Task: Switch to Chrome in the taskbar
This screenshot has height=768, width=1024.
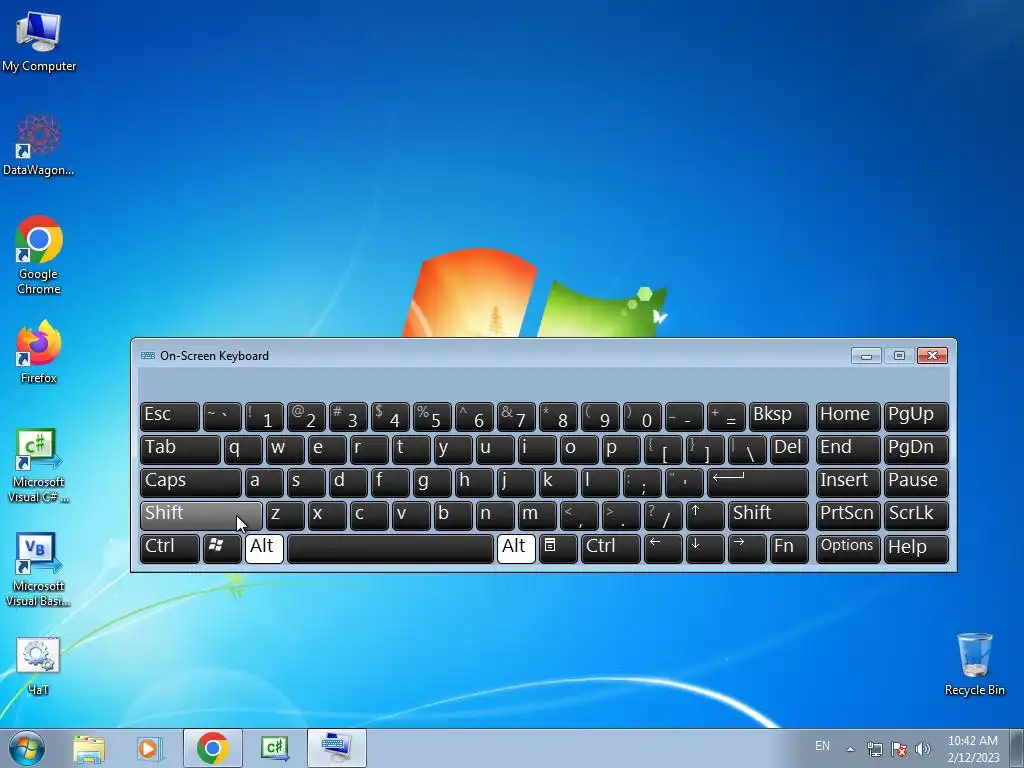Action: point(213,748)
